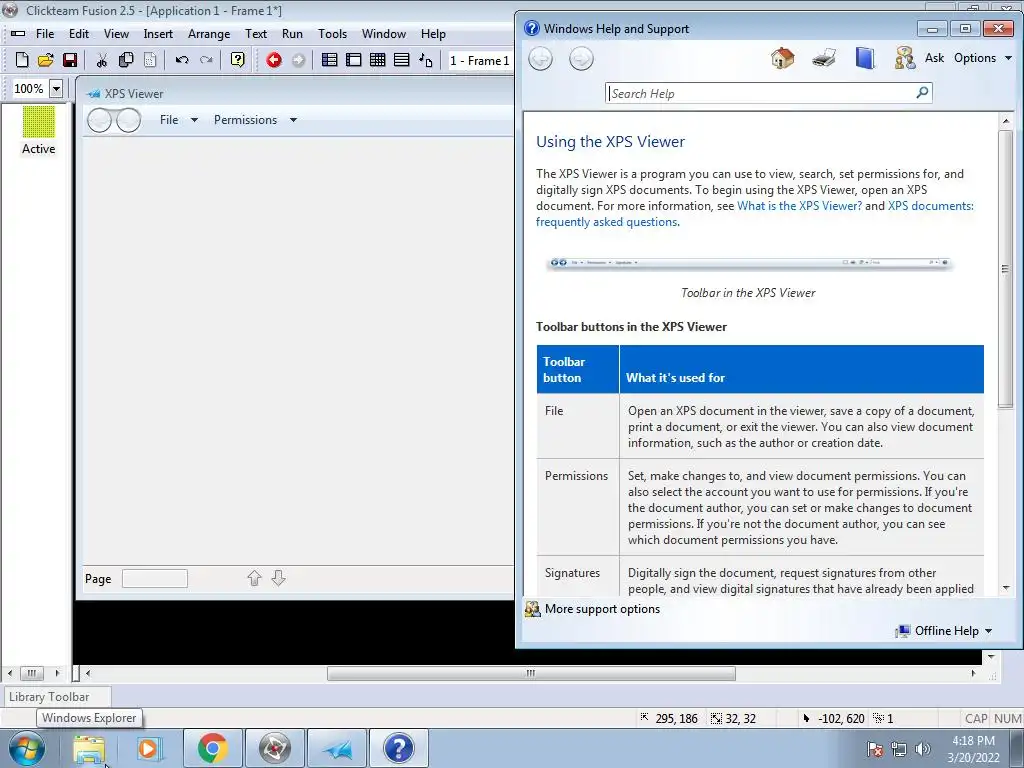Select the yellow Active object swatch
The image size is (1024, 768).
point(39,121)
